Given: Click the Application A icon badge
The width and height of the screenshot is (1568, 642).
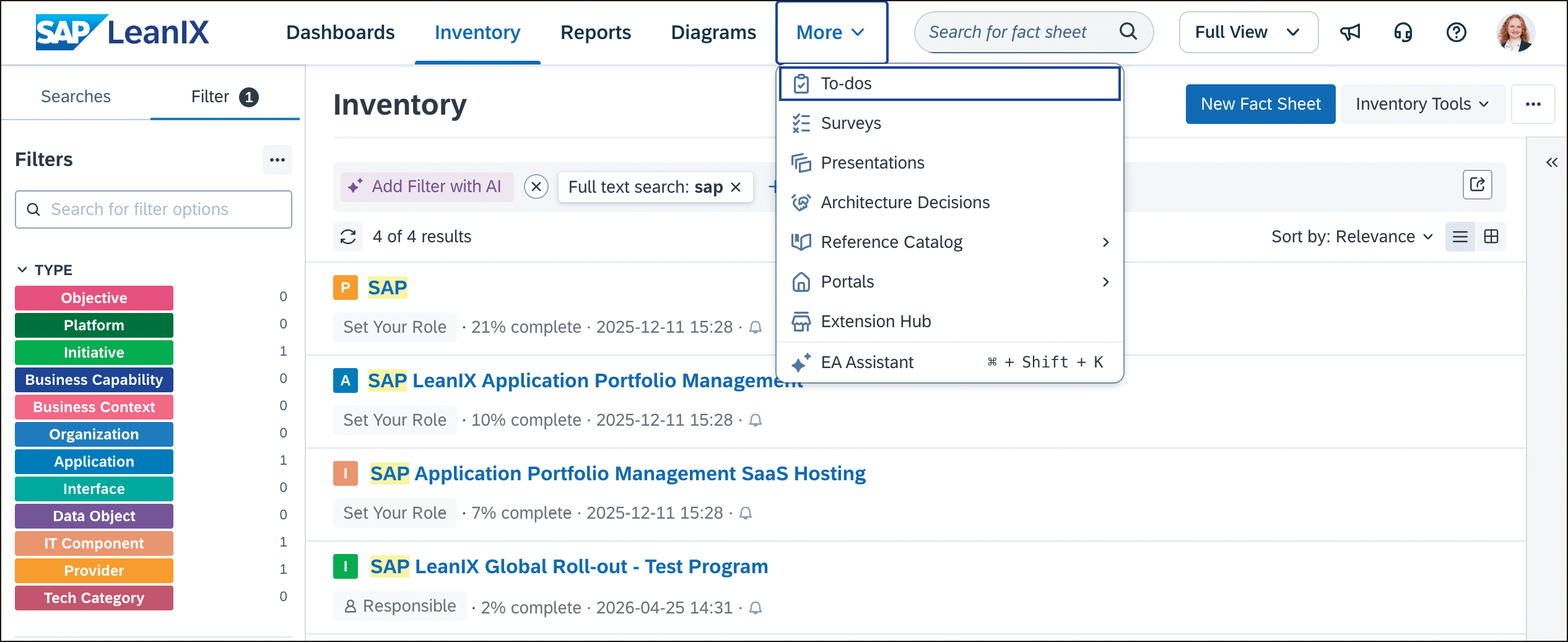Looking at the screenshot, I should point(346,380).
